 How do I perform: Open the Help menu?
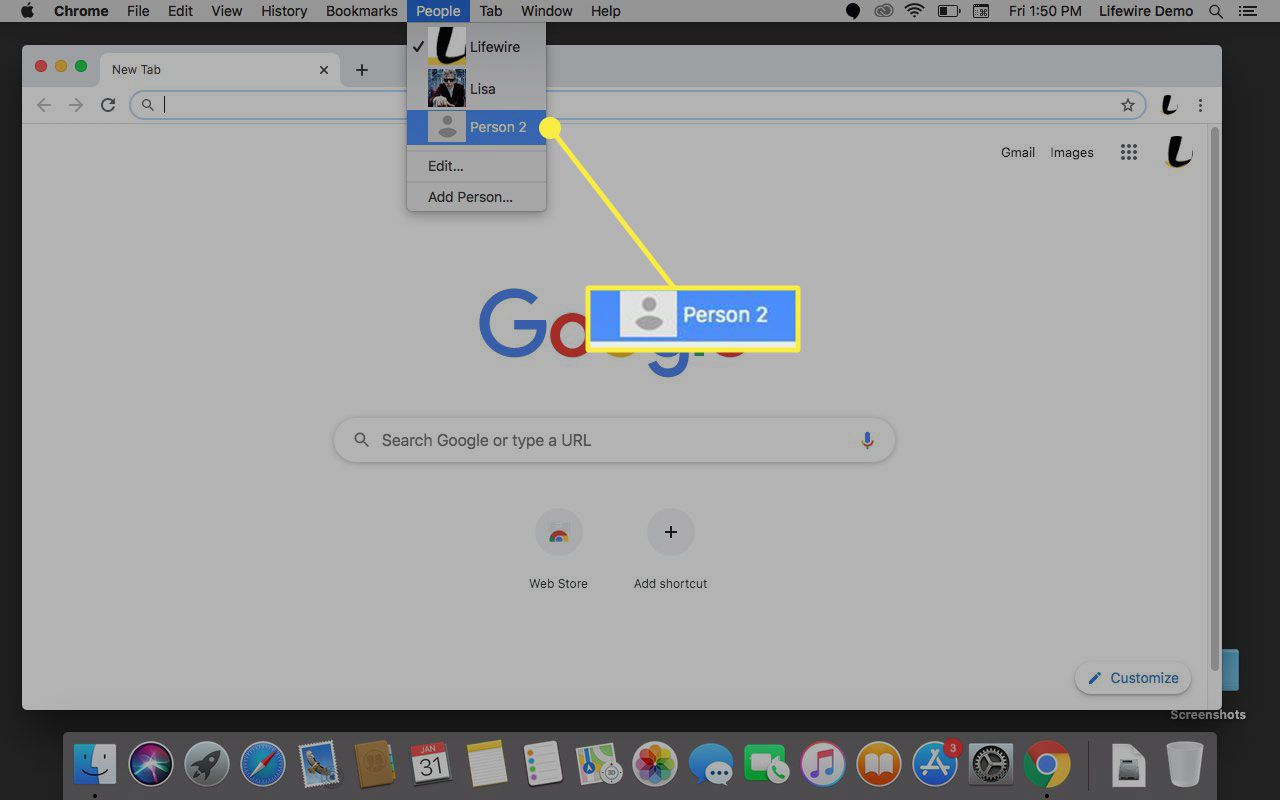(x=606, y=11)
